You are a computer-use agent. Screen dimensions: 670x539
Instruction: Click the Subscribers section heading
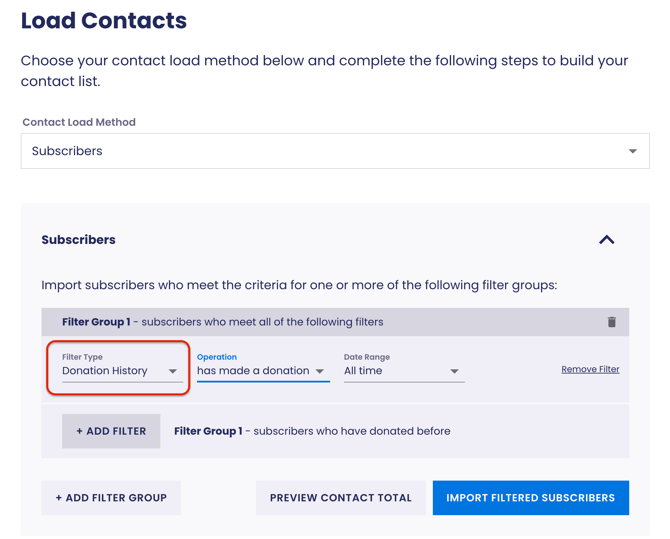point(78,240)
